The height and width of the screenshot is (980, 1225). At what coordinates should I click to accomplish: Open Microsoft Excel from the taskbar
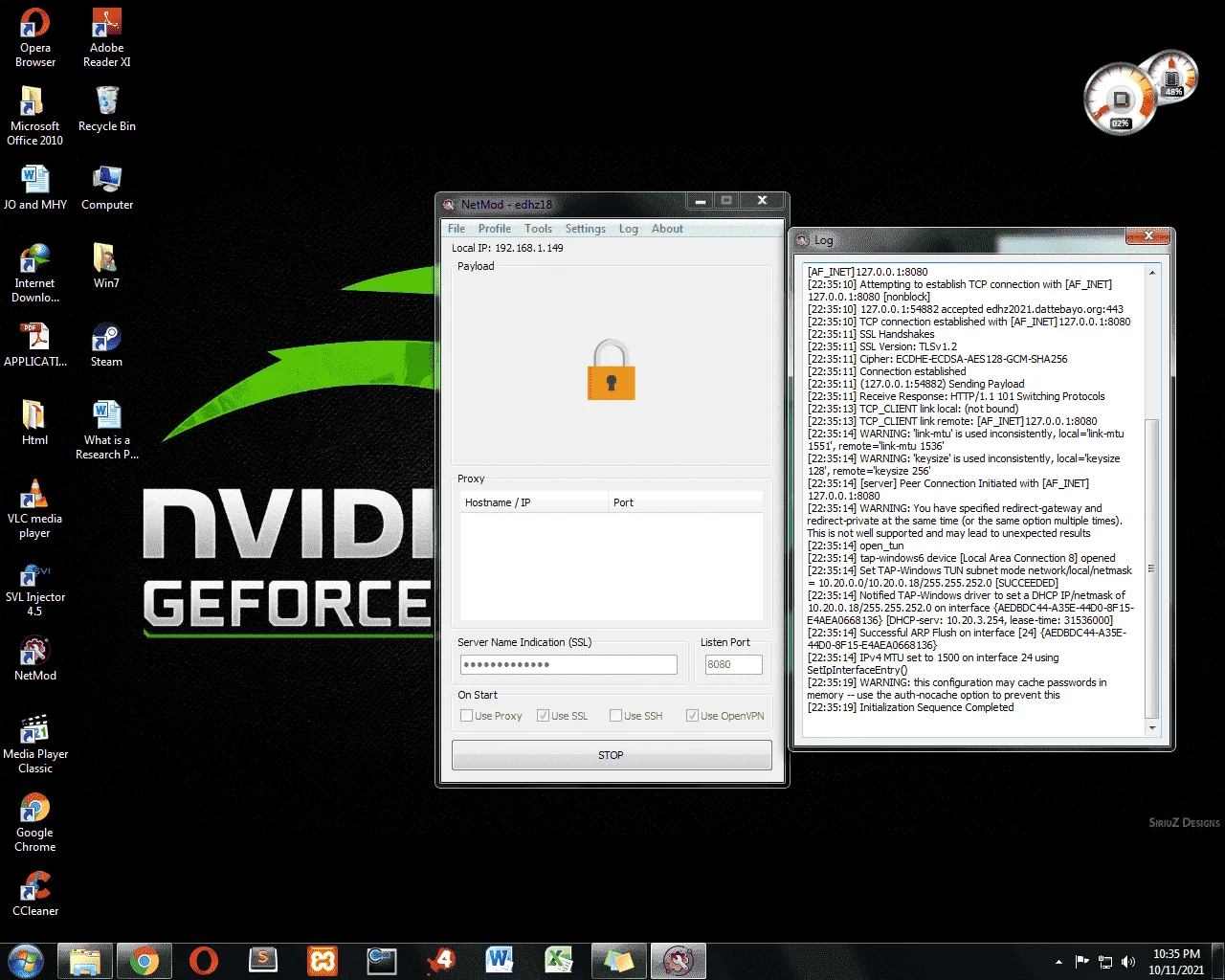(x=559, y=960)
